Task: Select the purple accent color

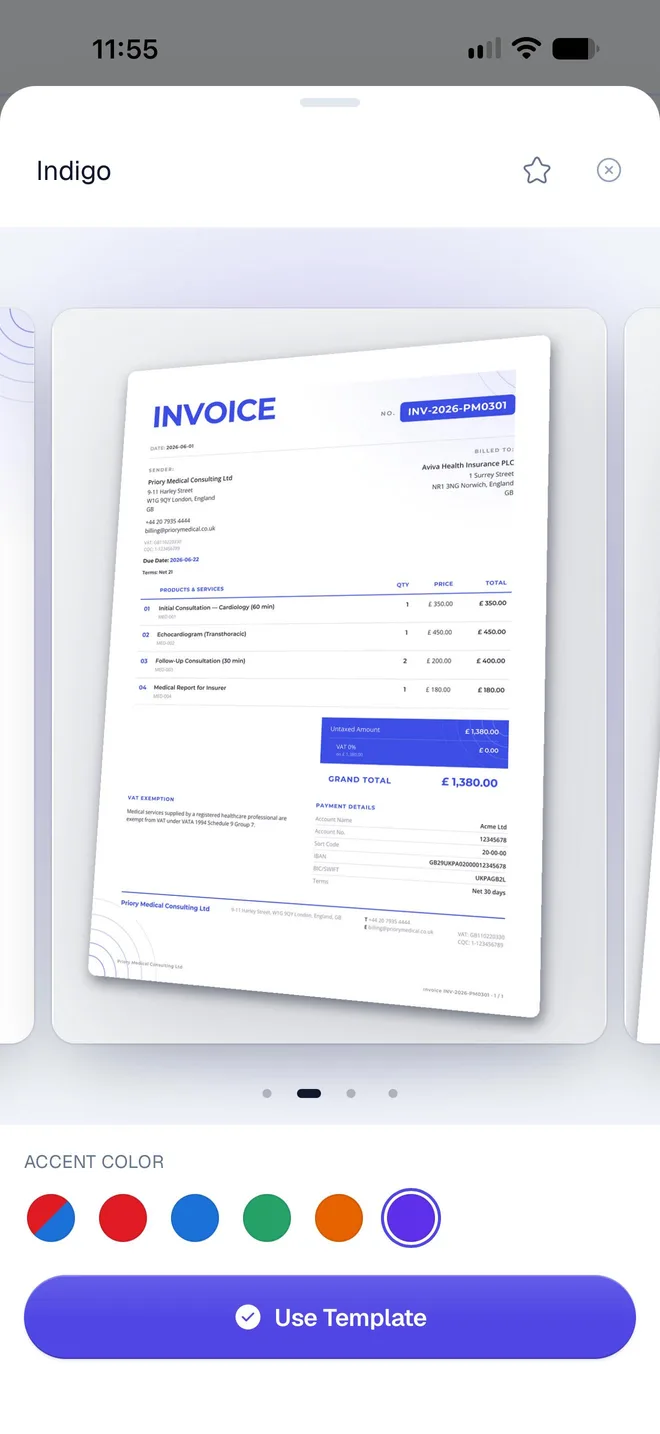Action: tap(411, 1218)
